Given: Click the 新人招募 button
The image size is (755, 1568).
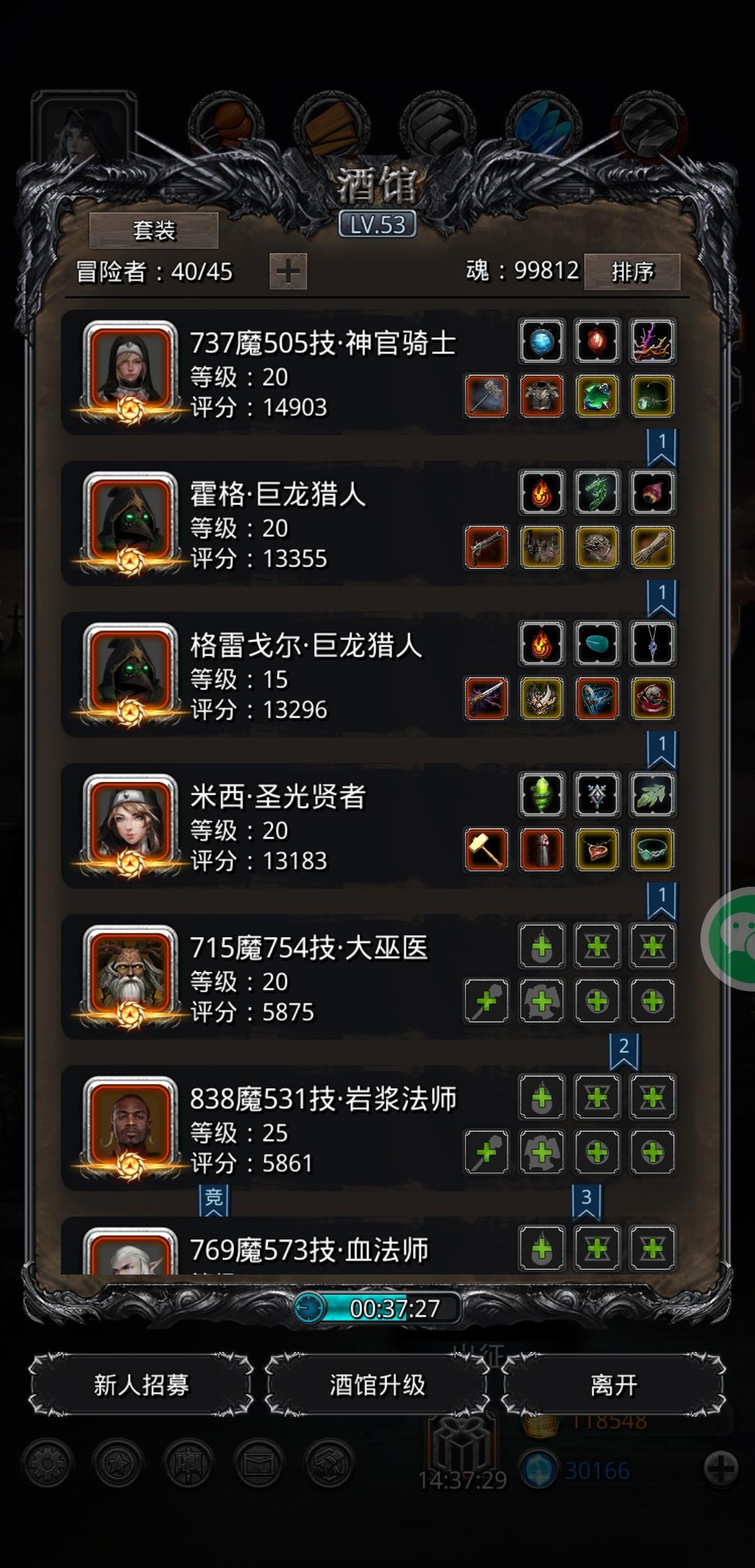Looking at the screenshot, I should pyautogui.click(x=141, y=1385).
